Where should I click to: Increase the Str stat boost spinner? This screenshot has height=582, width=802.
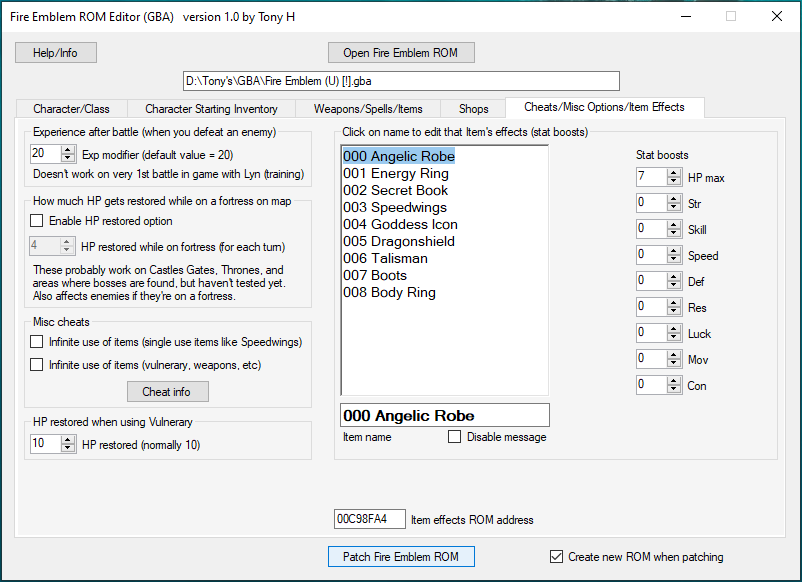[674, 199]
